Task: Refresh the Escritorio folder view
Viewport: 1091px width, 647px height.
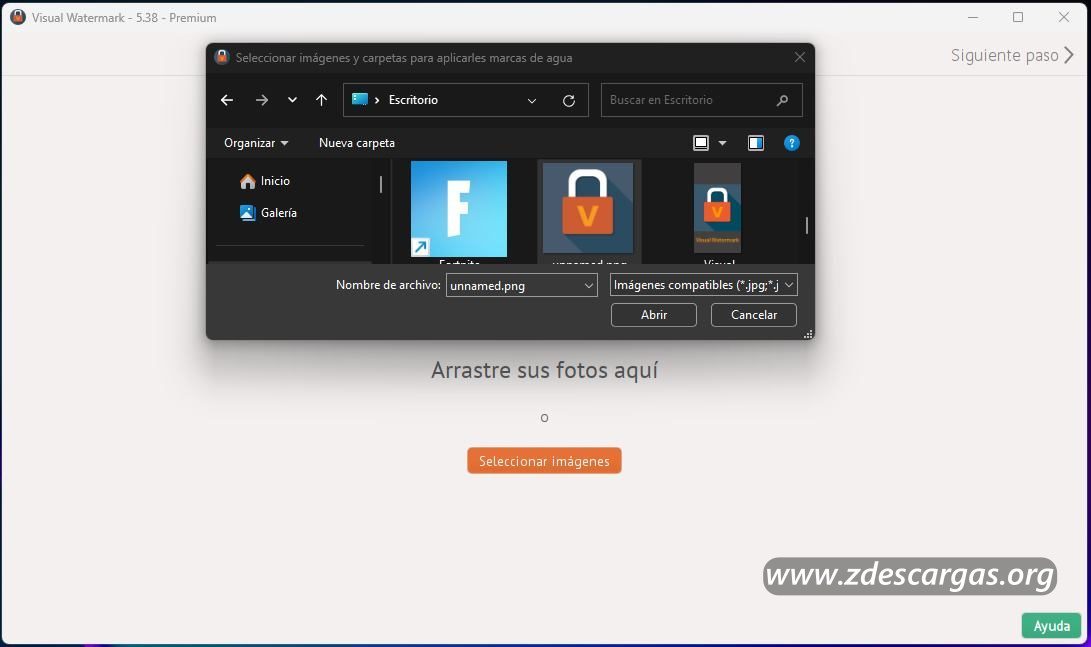Action: 568,101
